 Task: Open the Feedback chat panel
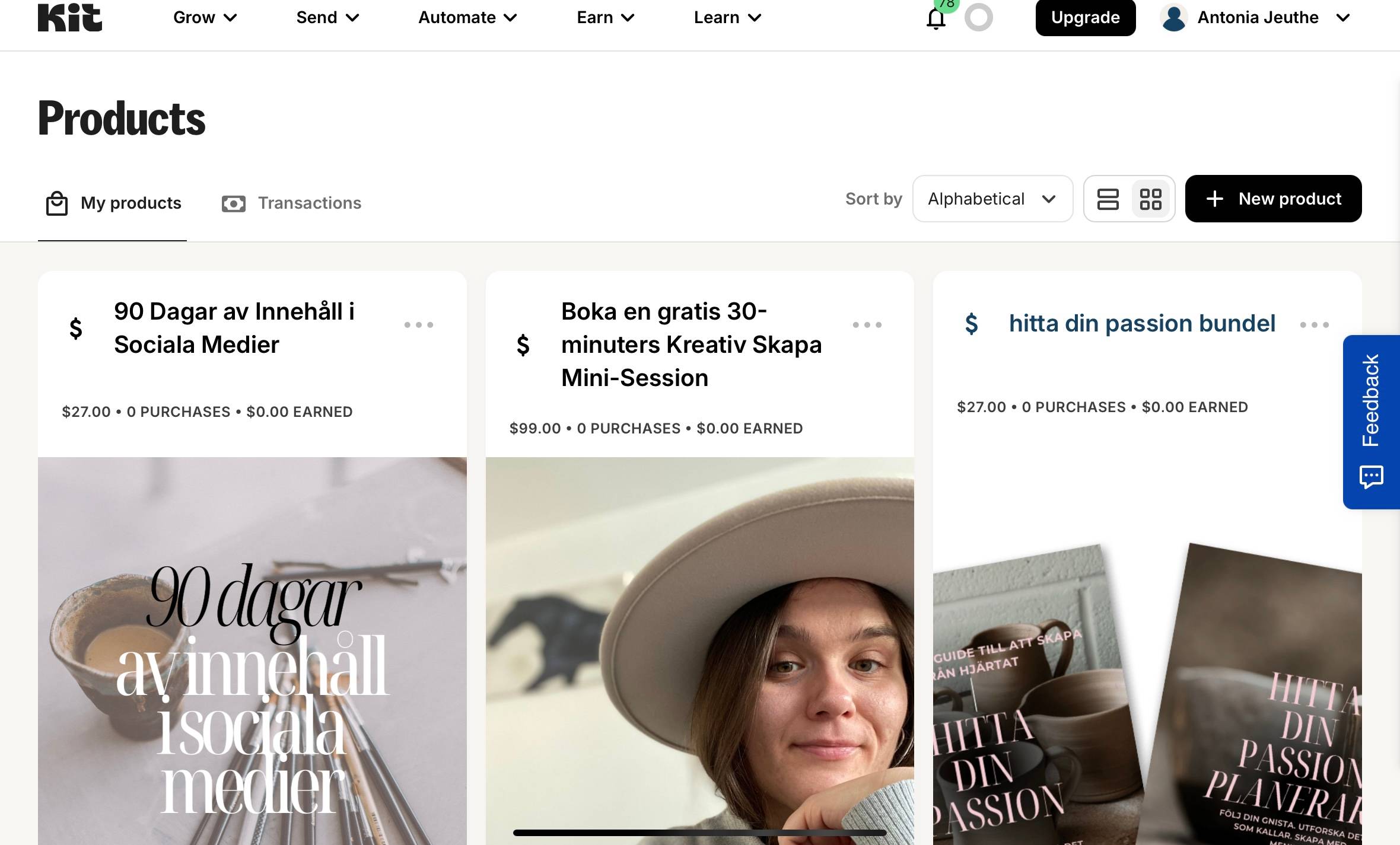tap(1371, 422)
